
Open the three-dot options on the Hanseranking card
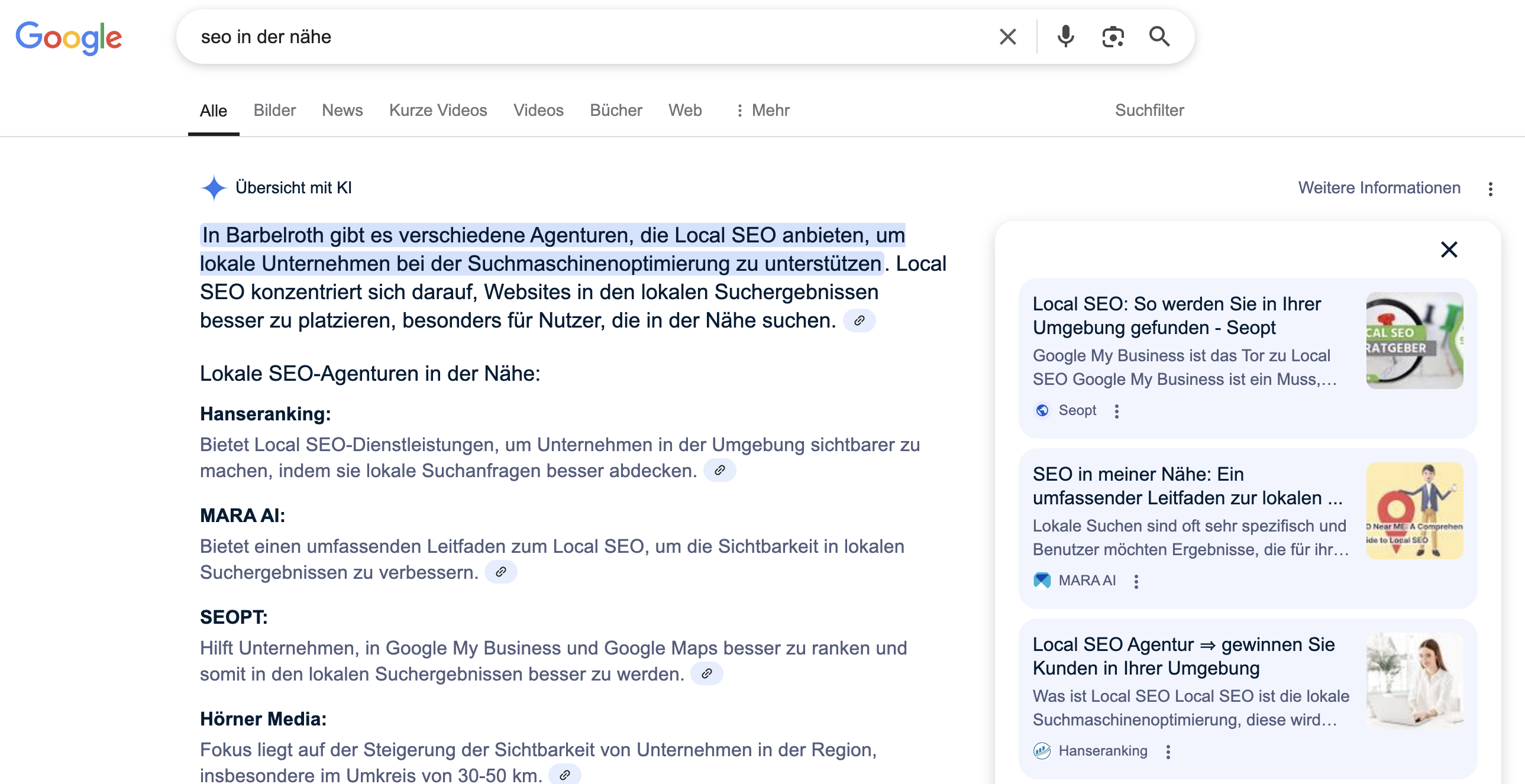(1169, 751)
